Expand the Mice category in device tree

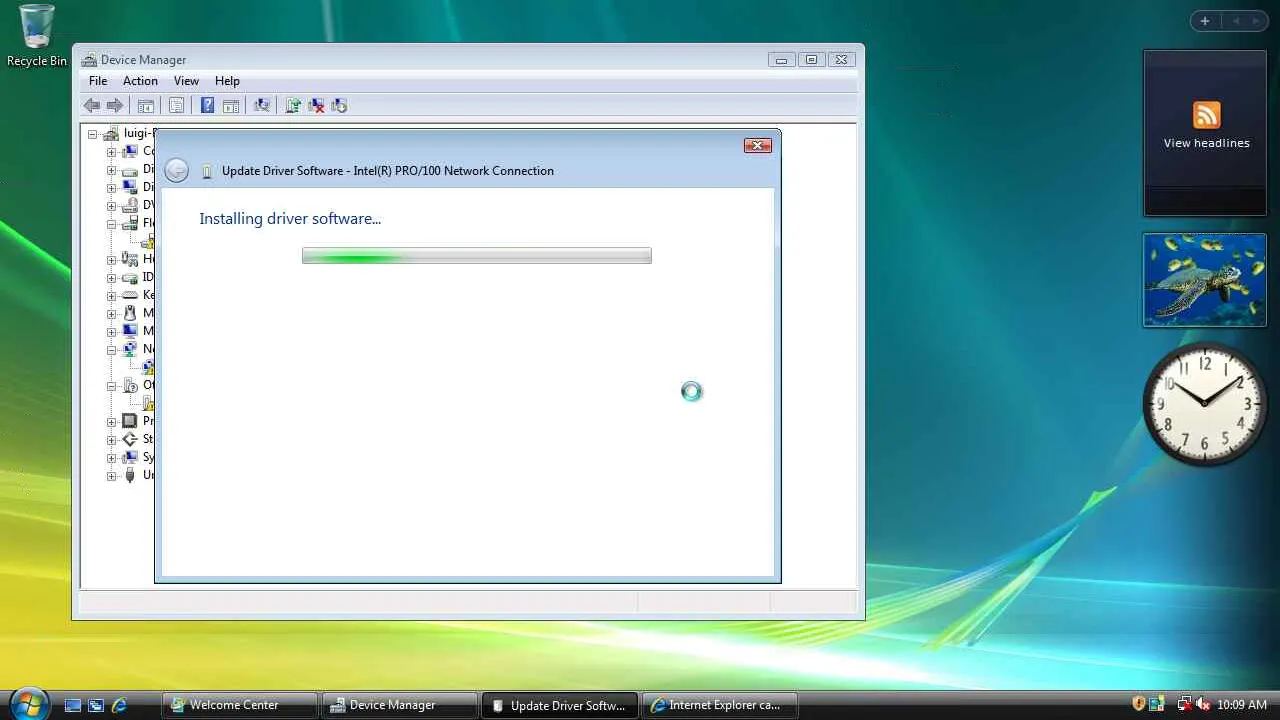pyautogui.click(x=112, y=314)
